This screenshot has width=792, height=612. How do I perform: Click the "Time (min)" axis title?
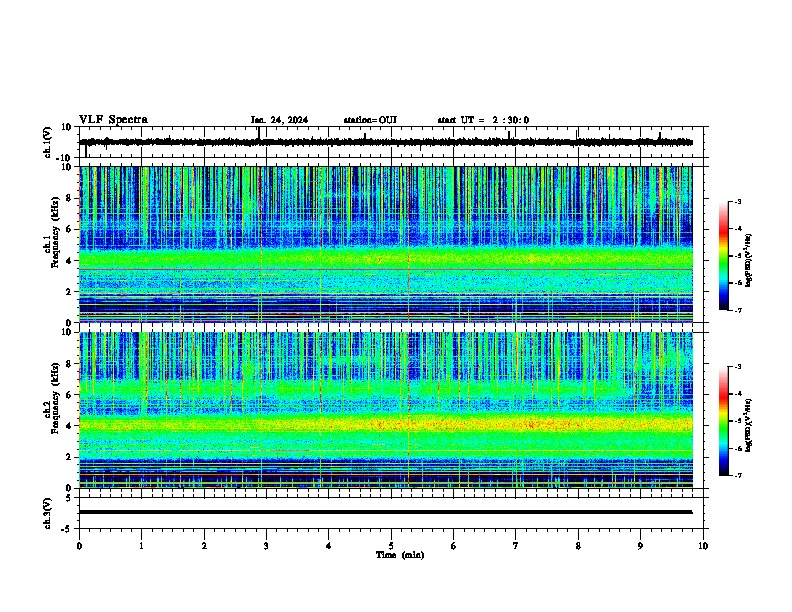click(400, 555)
